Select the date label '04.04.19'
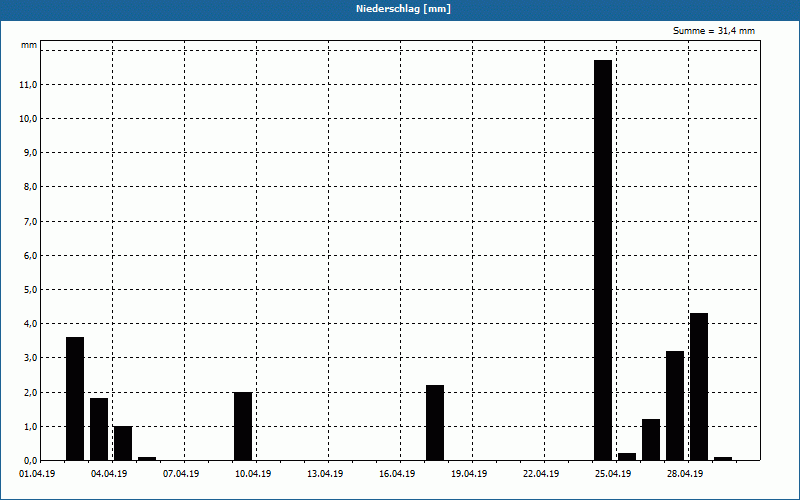The image size is (800, 500). pos(109,474)
